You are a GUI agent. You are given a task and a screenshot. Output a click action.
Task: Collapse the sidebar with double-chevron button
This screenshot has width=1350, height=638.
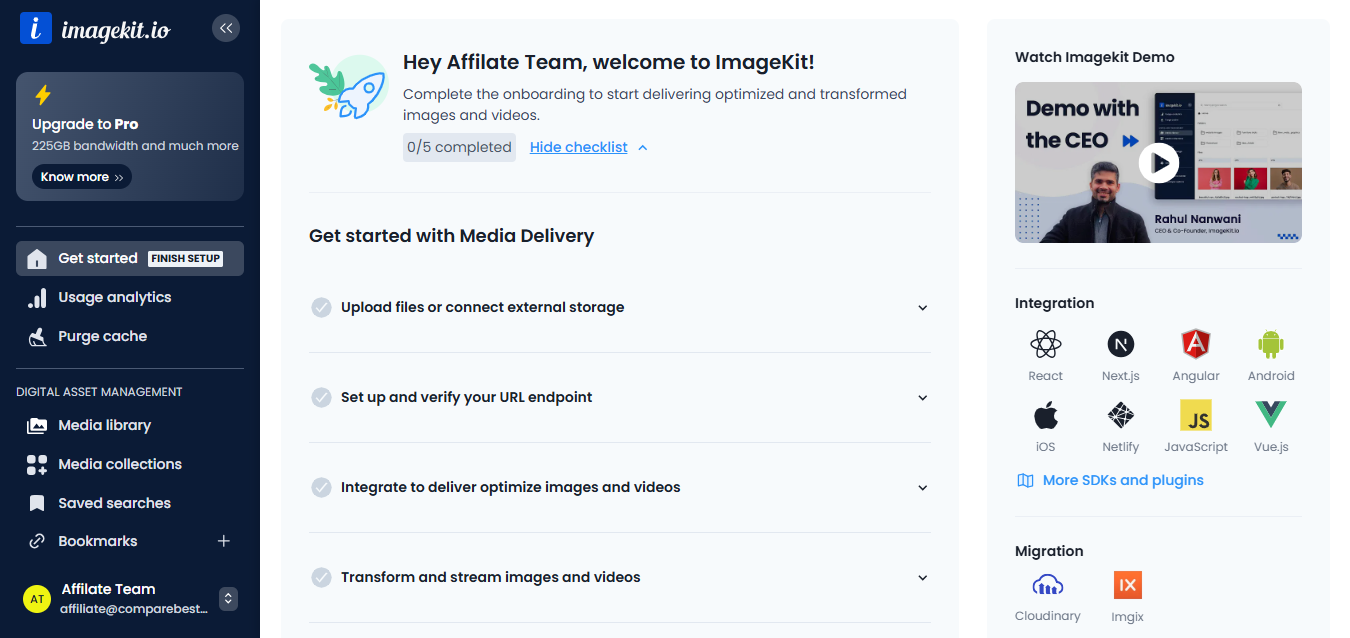(226, 28)
